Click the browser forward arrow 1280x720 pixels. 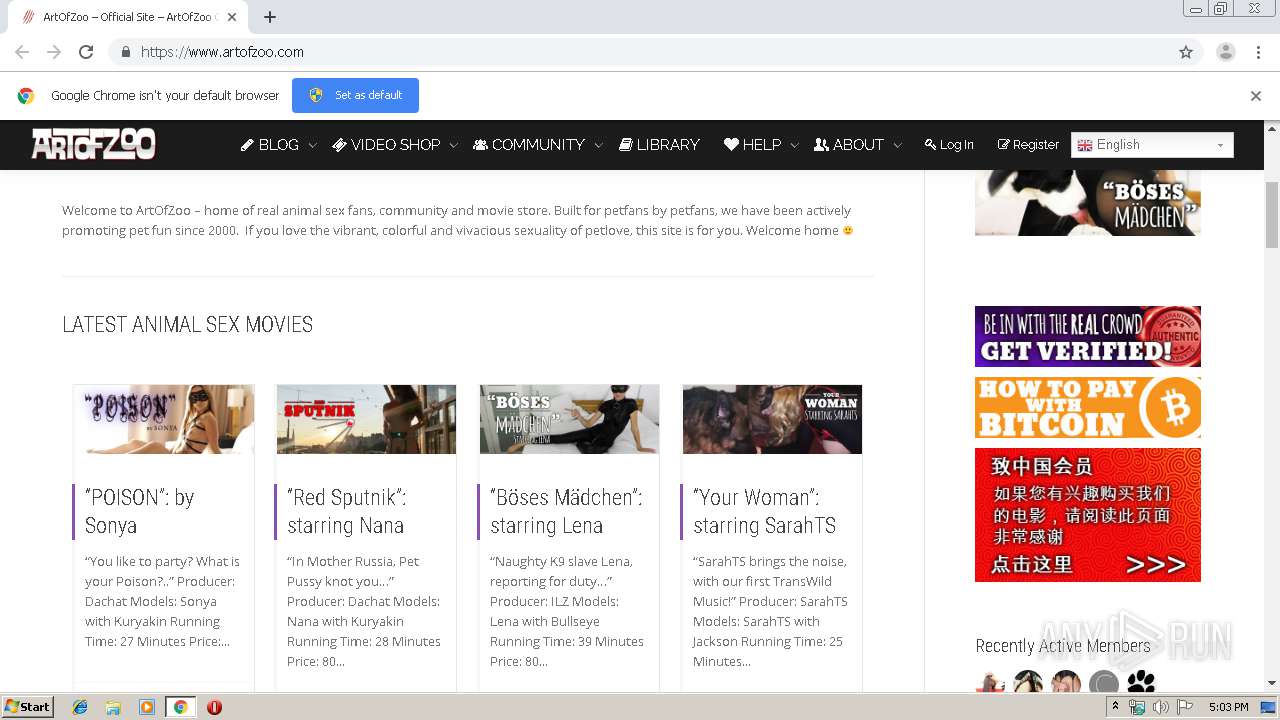54,52
